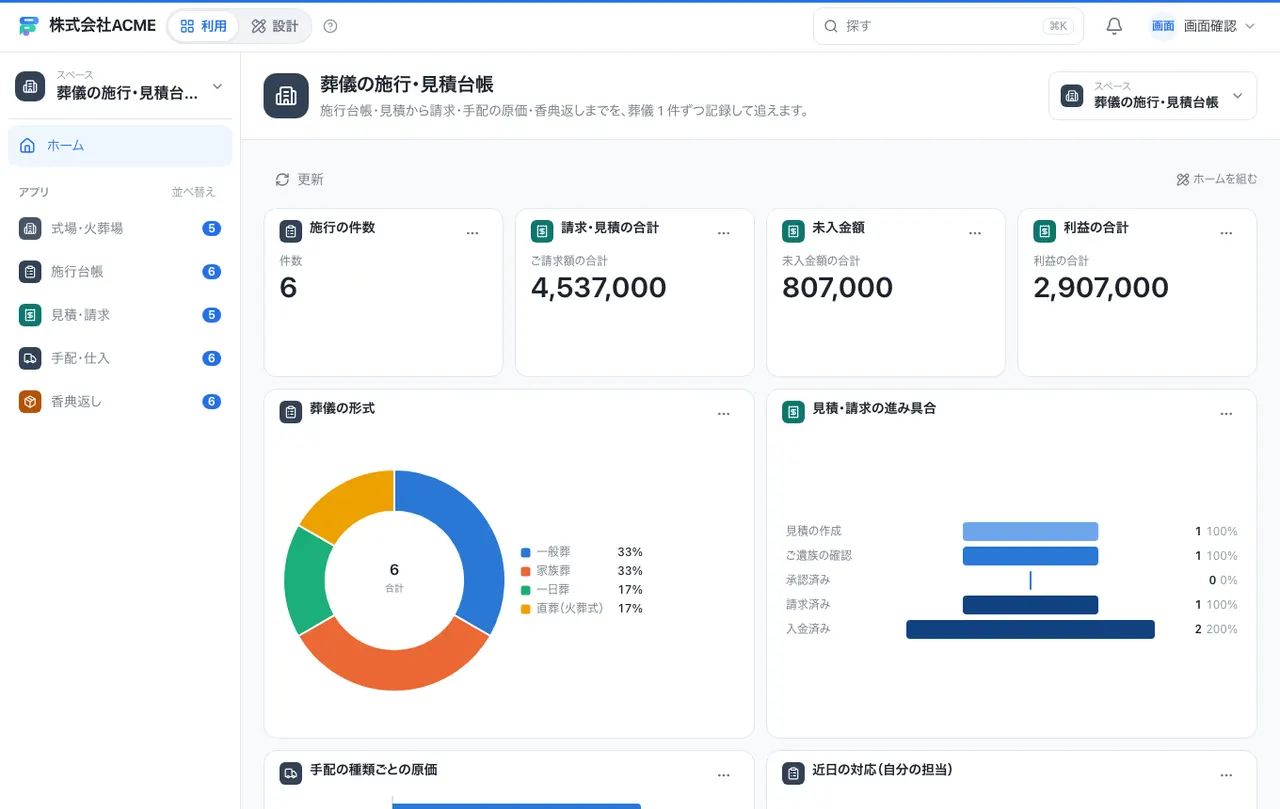Click the notification bell icon
Viewport: 1280px width, 809px height.
coord(1114,26)
